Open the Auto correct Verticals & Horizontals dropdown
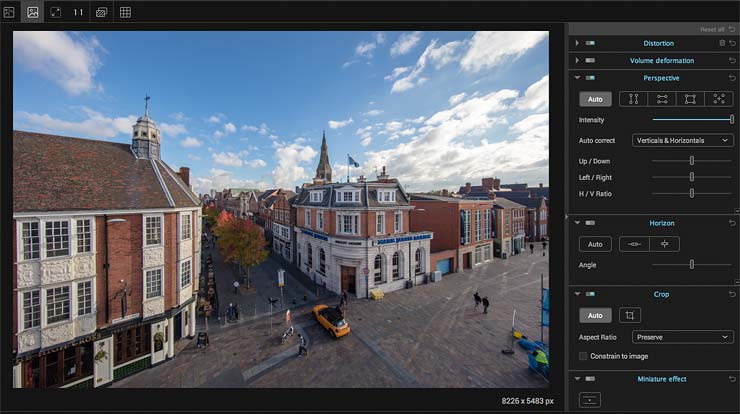740x414 pixels. (682, 140)
